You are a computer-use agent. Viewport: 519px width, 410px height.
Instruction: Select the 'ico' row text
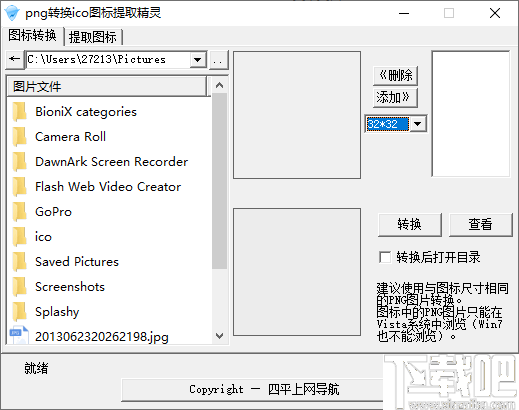(x=43, y=237)
